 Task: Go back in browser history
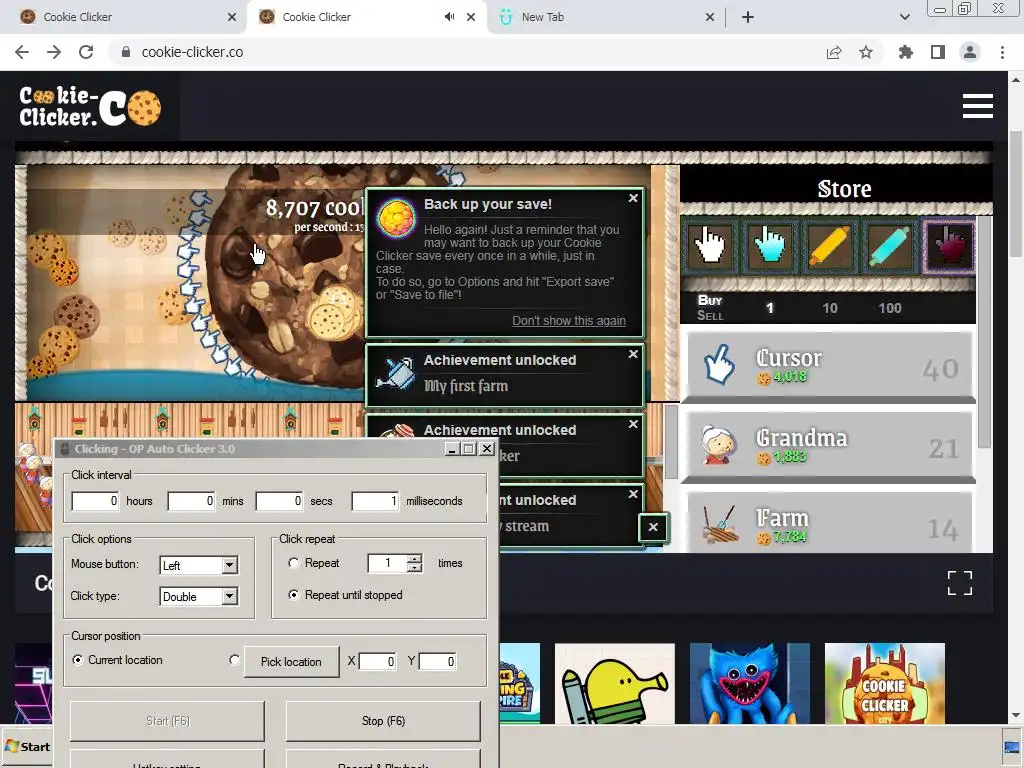tap(22, 52)
